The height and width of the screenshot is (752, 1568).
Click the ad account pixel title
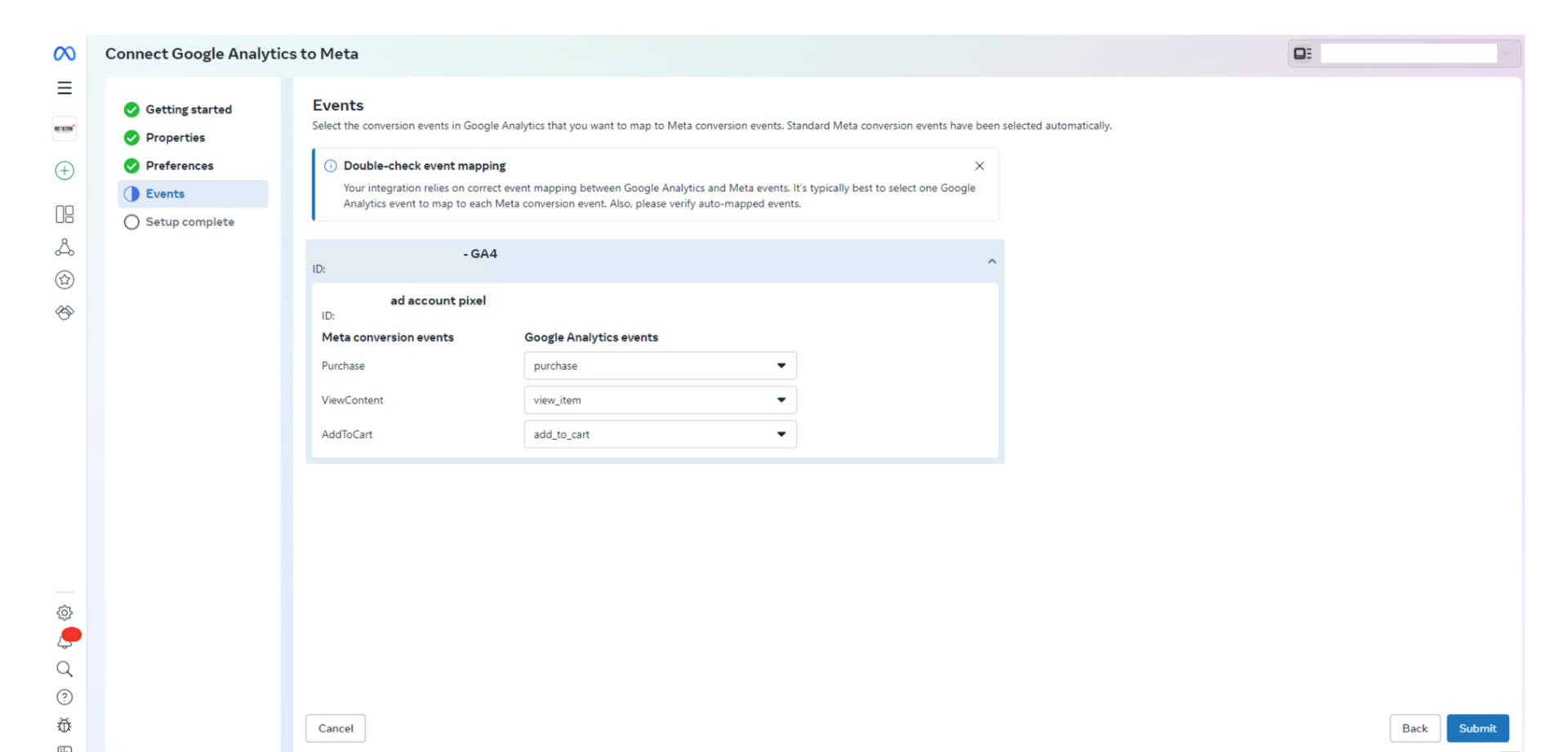438,300
